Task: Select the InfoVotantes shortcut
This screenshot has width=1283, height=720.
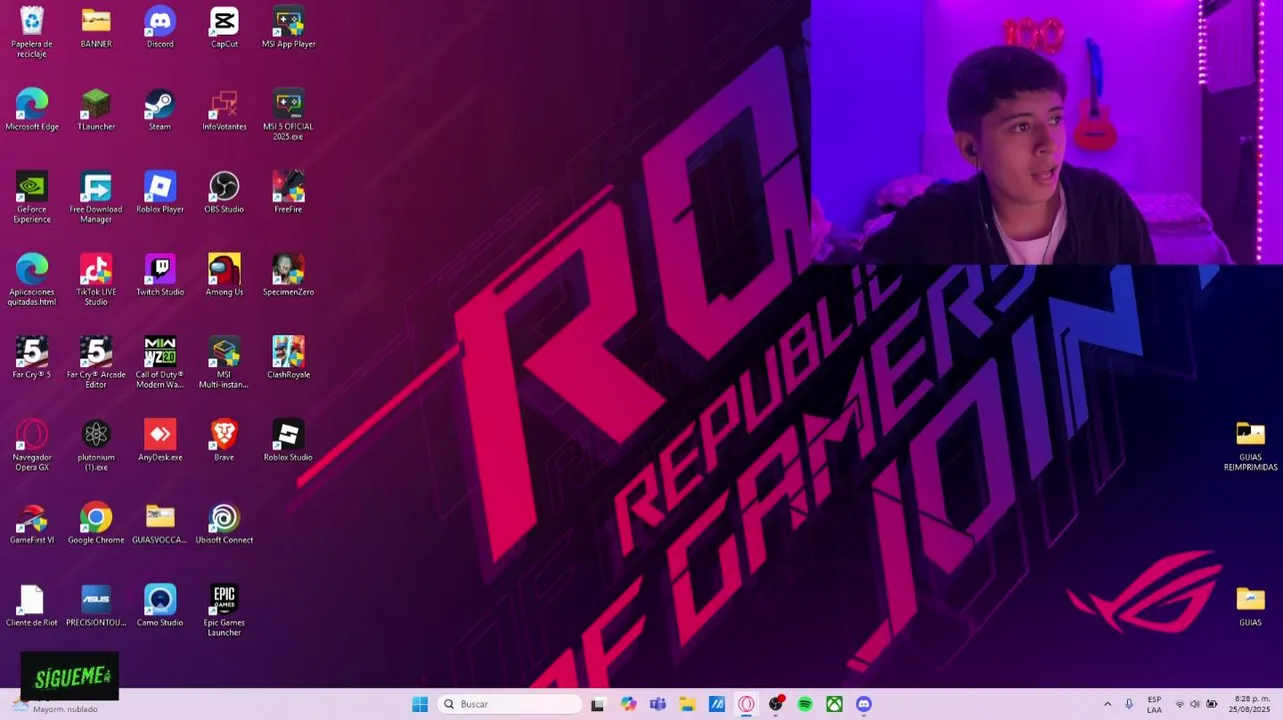Action: [x=224, y=110]
